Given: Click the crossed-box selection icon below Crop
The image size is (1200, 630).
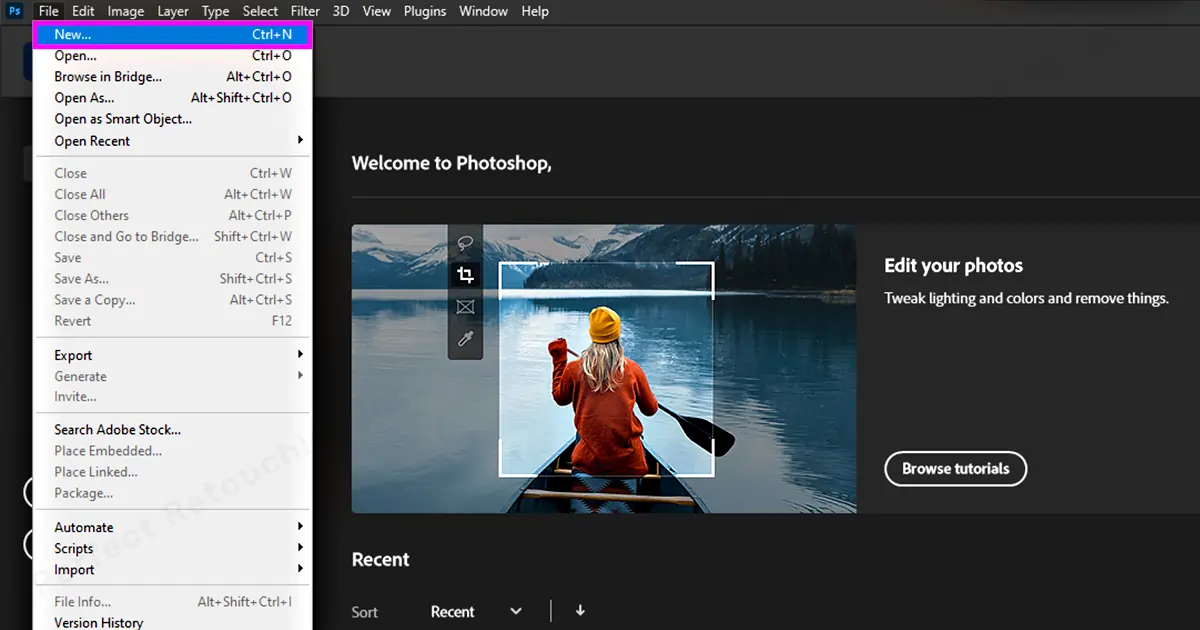Looking at the screenshot, I should click(x=465, y=306).
